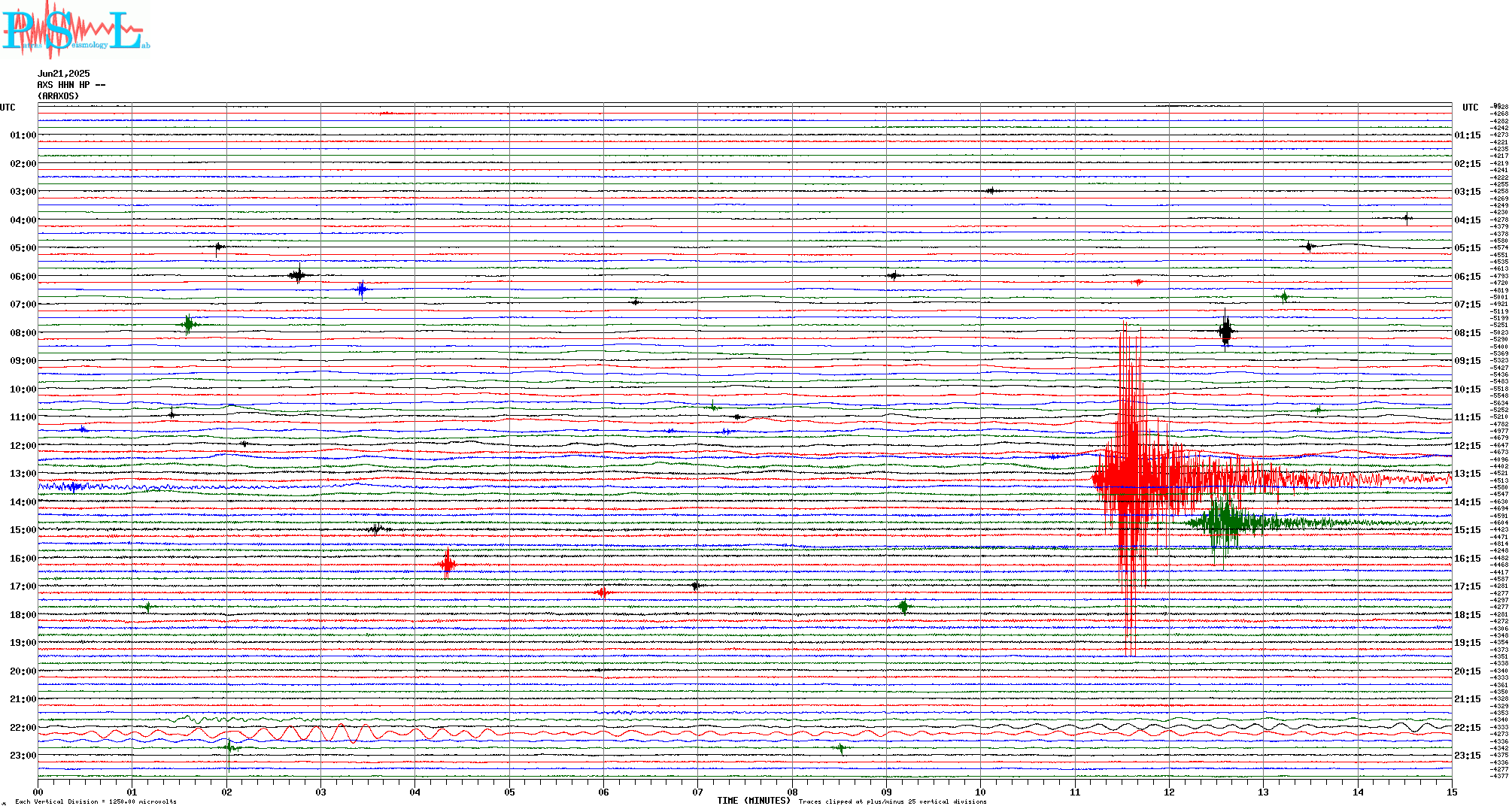This screenshot has height=812, width=1512.
Task: Click minute tick label 05 on bottom axis
Action: click(510, 792)
